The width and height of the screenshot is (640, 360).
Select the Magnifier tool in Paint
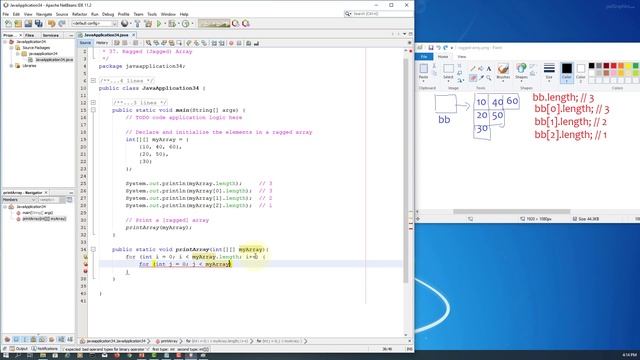pyautogui.click(x=489, y=77)
